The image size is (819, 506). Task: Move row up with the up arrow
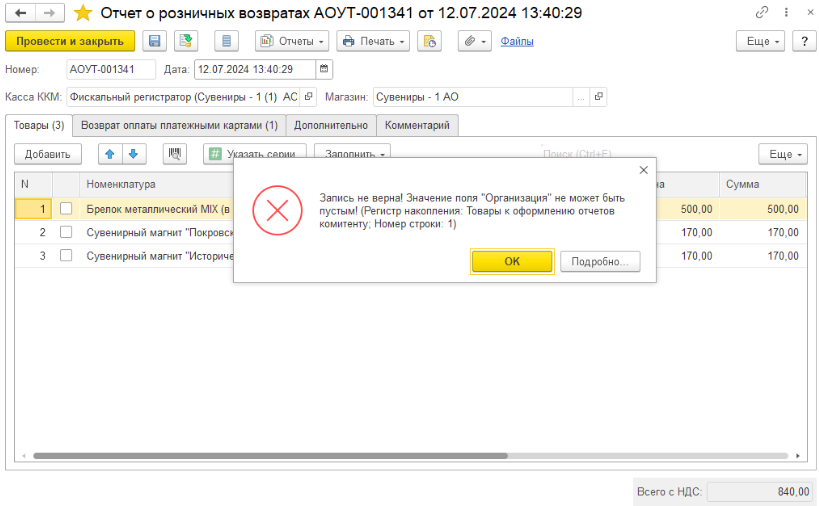[110, 154]
